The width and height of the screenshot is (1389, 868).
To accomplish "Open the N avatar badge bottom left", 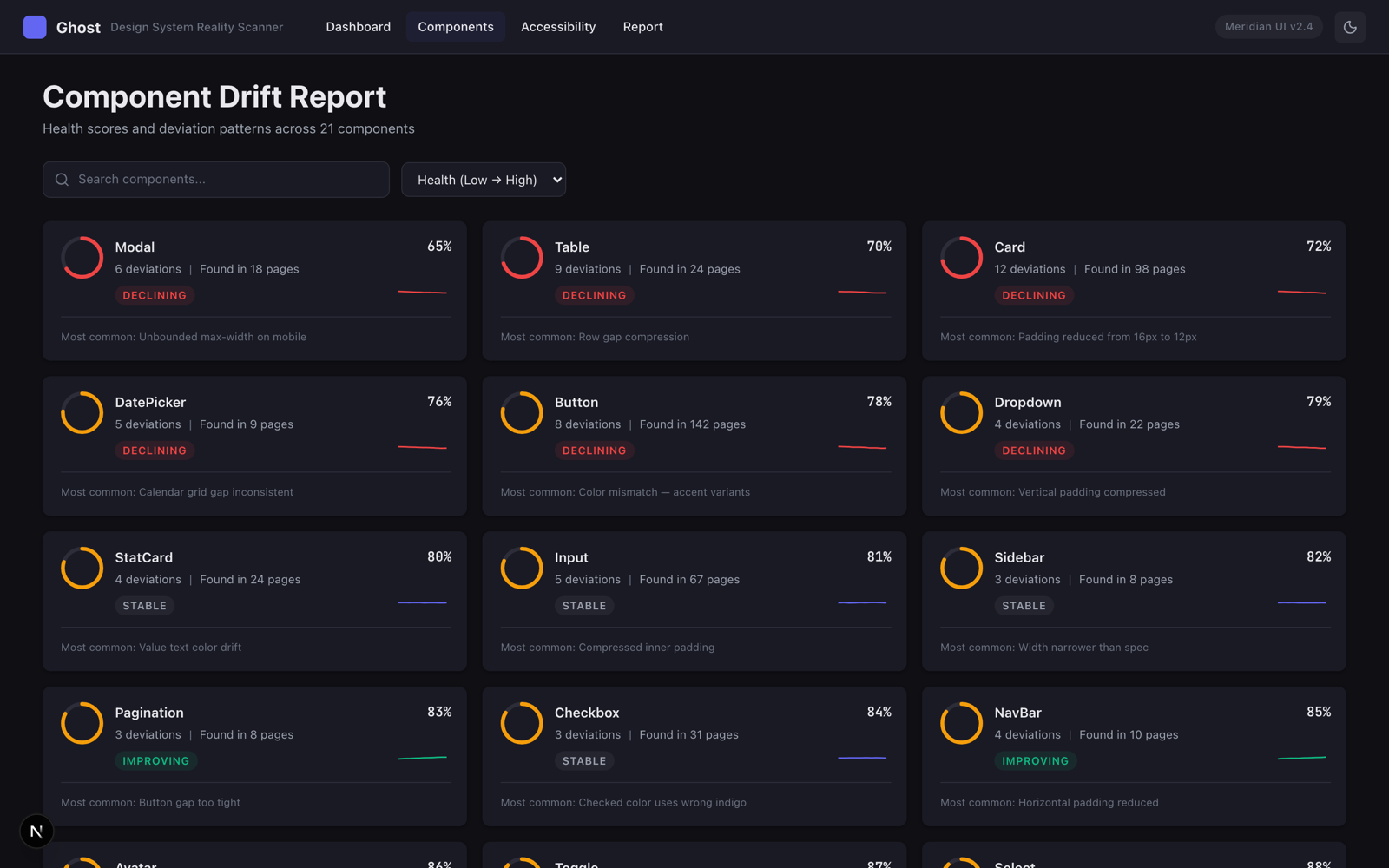I will pyautogui.click(x=36, y=831).
